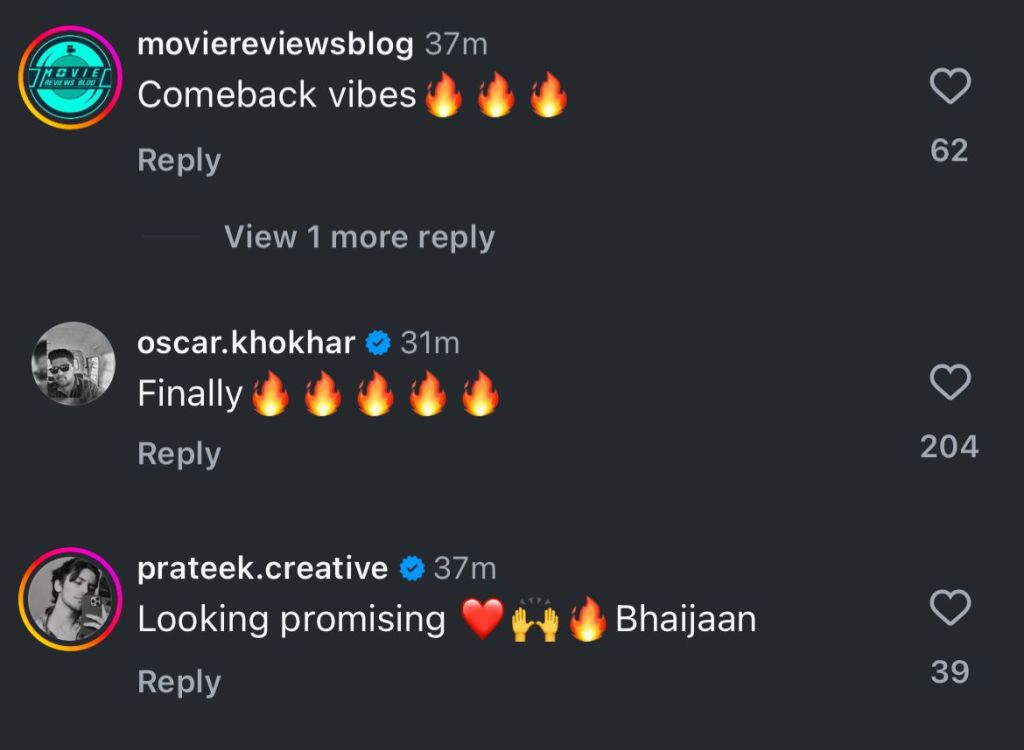
Task: Click prateek.creative's blue verified badge
Action: (411, 568)
